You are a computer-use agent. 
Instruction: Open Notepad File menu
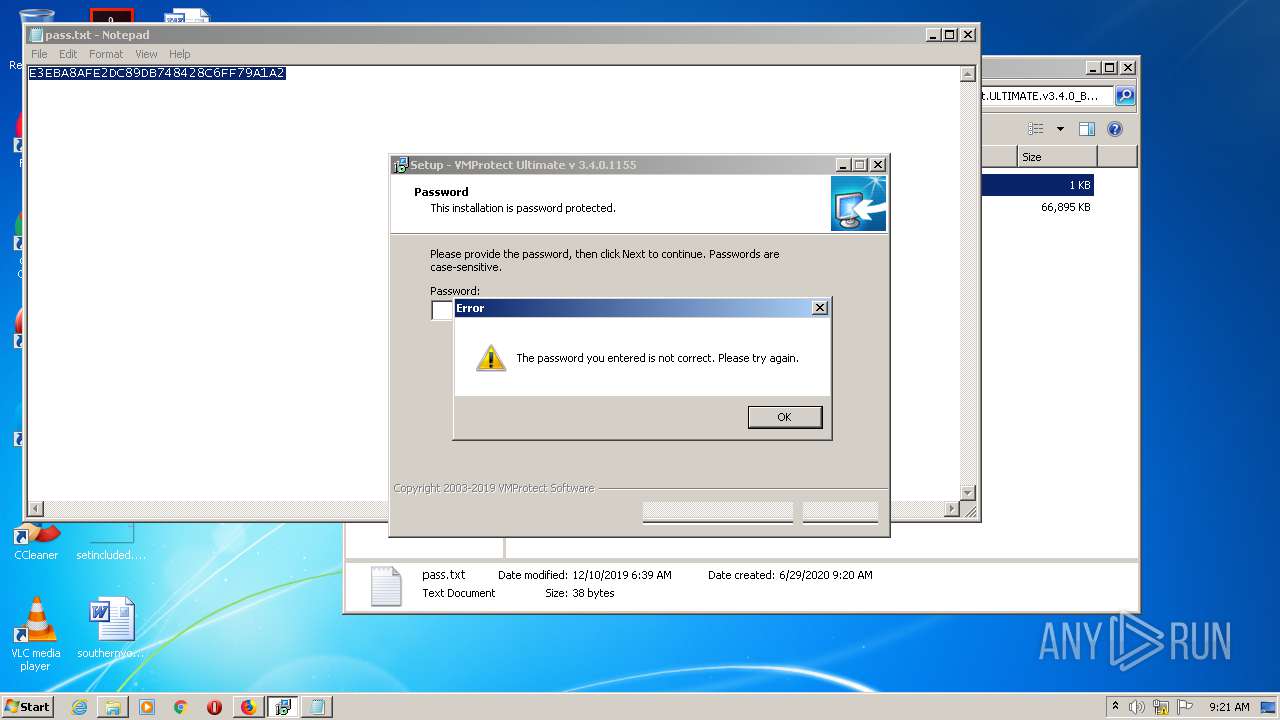39,54
